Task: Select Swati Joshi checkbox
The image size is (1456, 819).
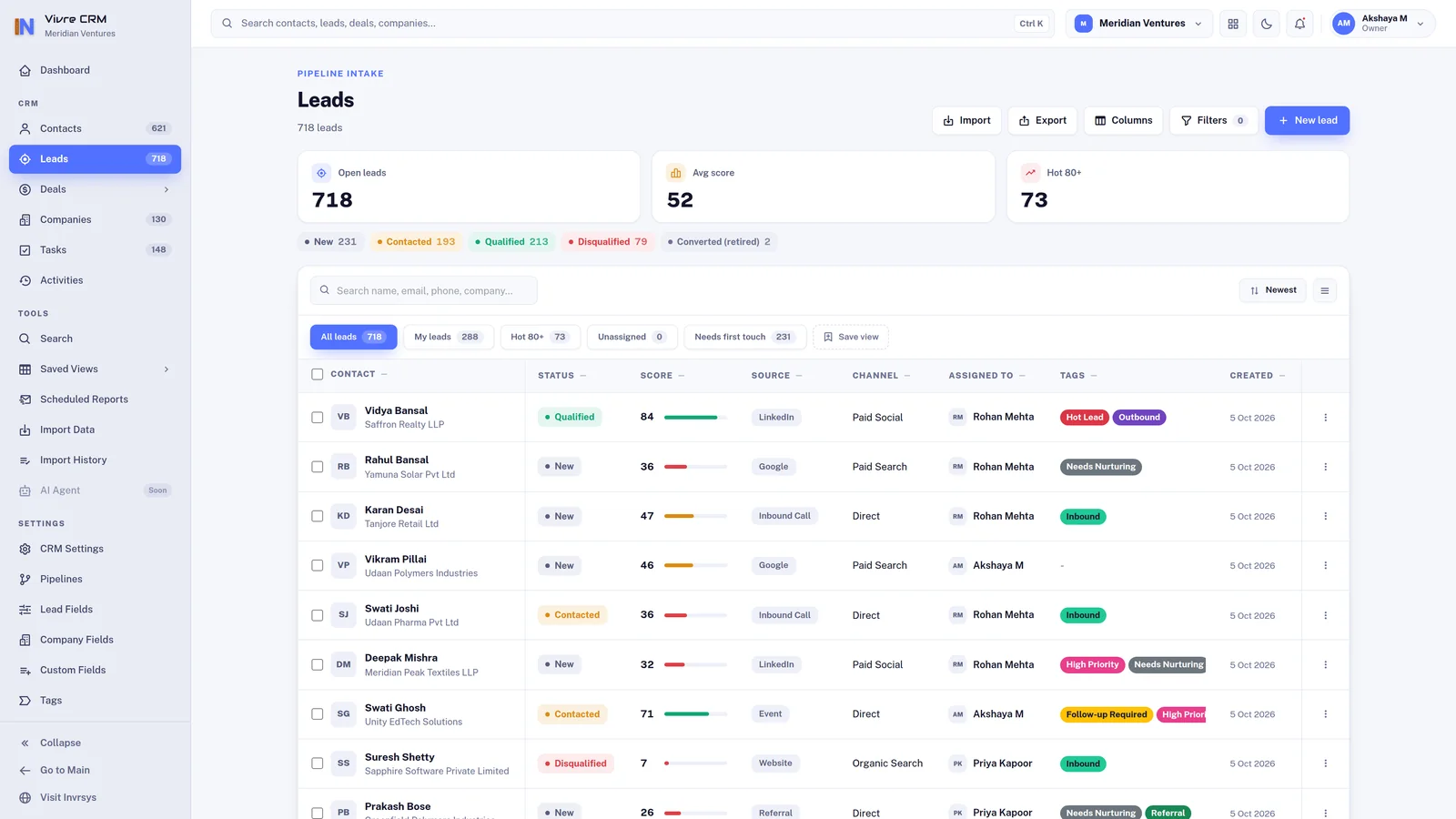Action: pyautogui.click(x=317, y=615)
